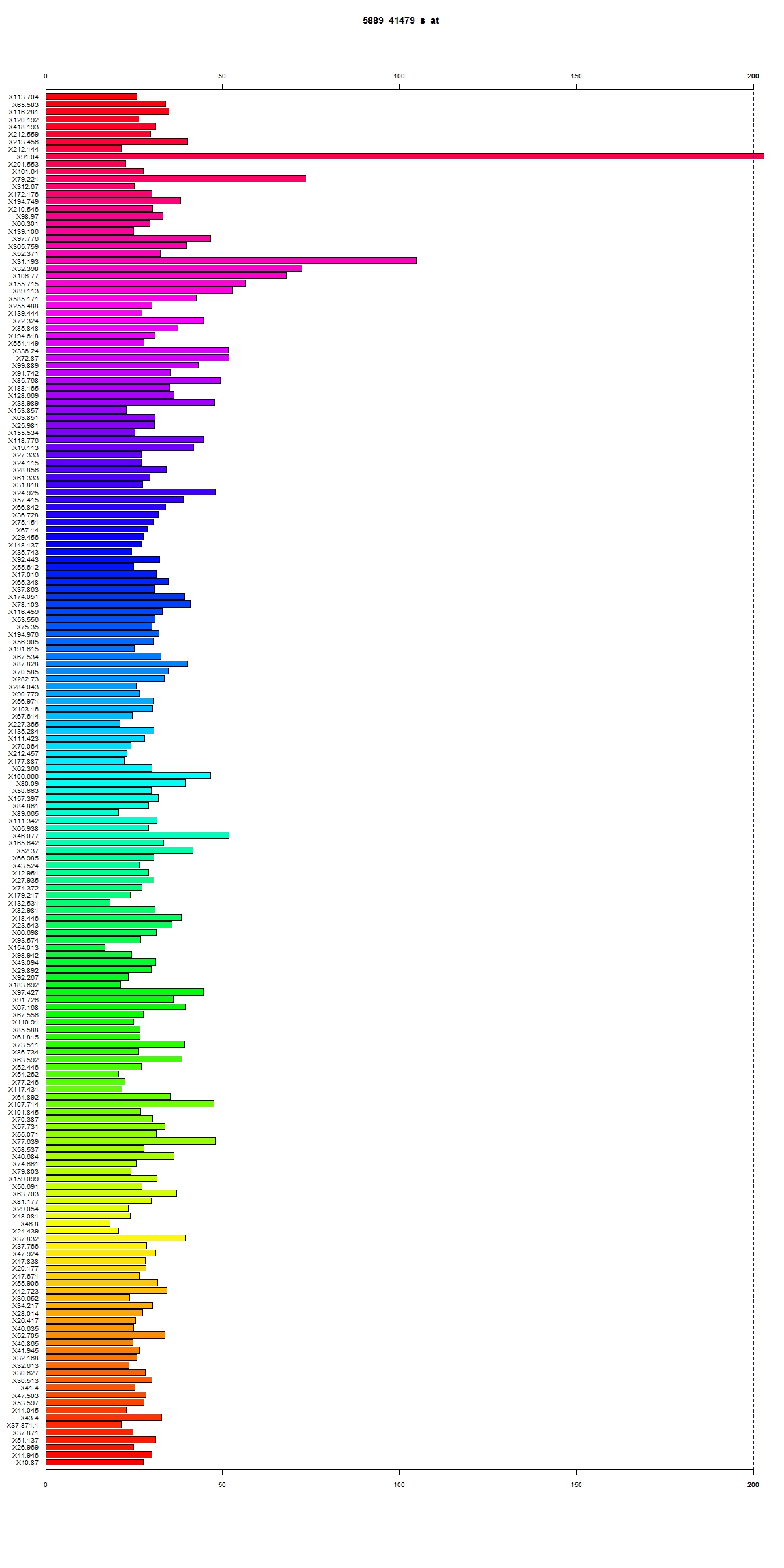Click the X43.4 red bar

[x=104, y=1417]
